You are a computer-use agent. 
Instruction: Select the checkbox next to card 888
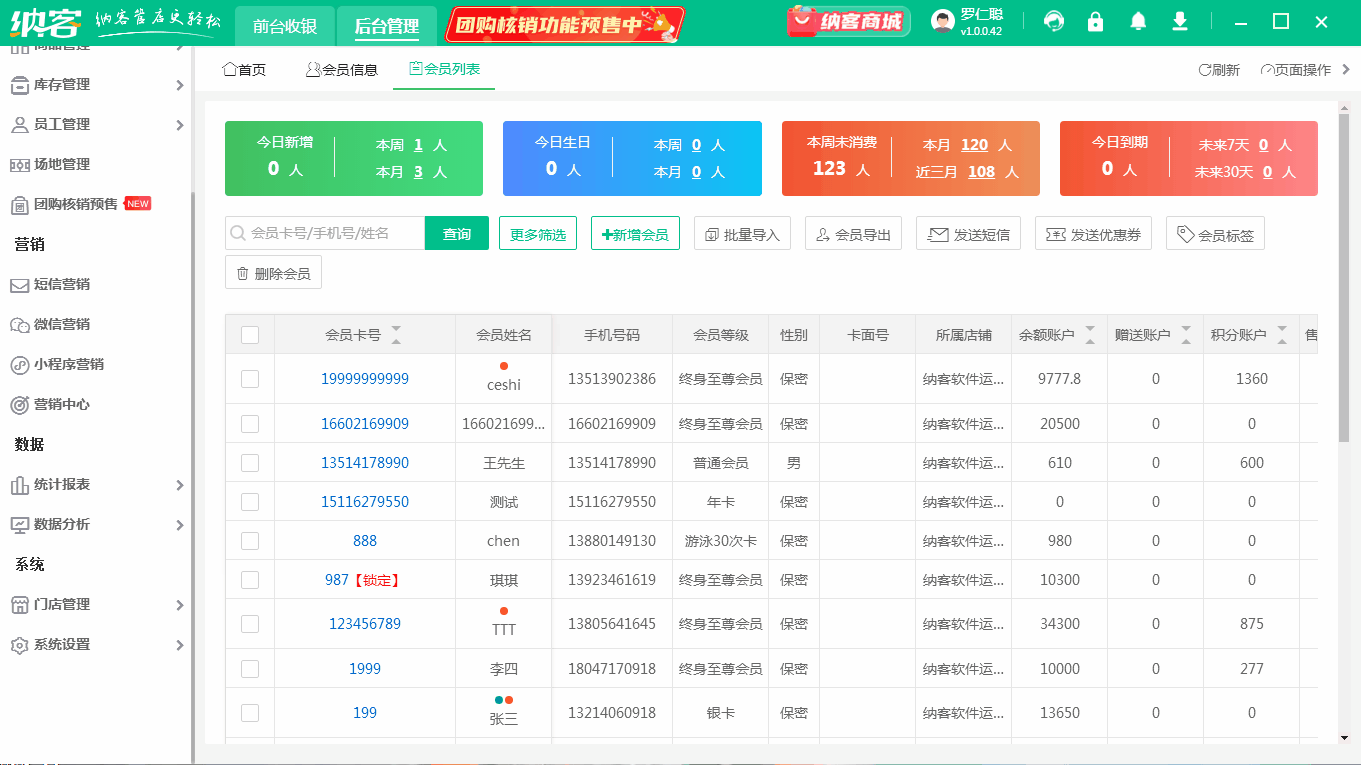[250, 540]
